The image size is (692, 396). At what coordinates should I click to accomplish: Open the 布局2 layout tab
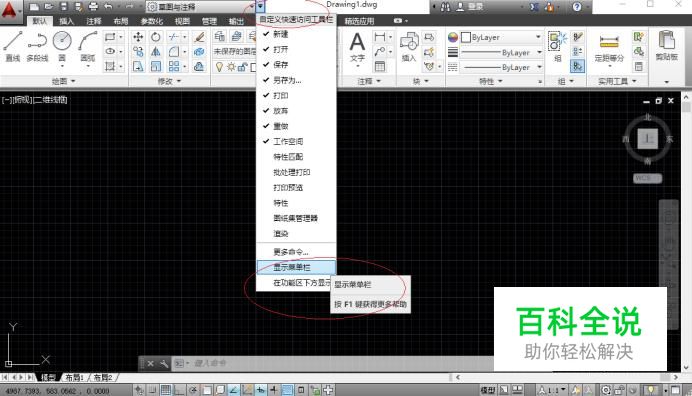point(102,377)
